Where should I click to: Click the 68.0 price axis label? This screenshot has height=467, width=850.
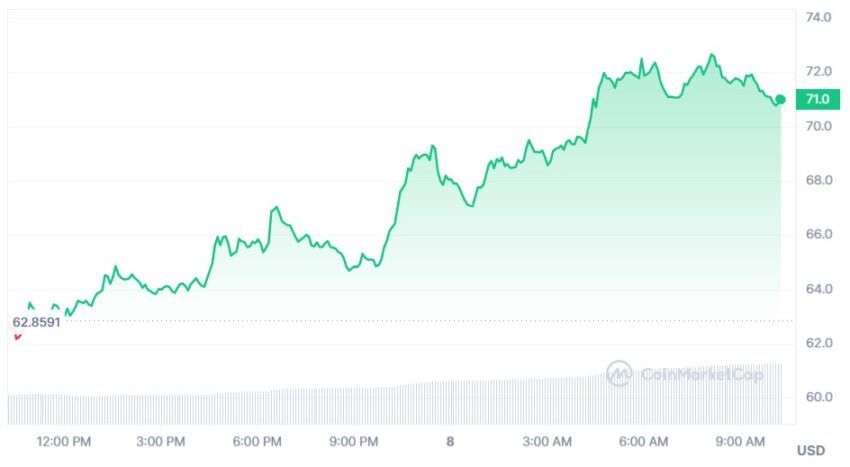coord(819,180)
